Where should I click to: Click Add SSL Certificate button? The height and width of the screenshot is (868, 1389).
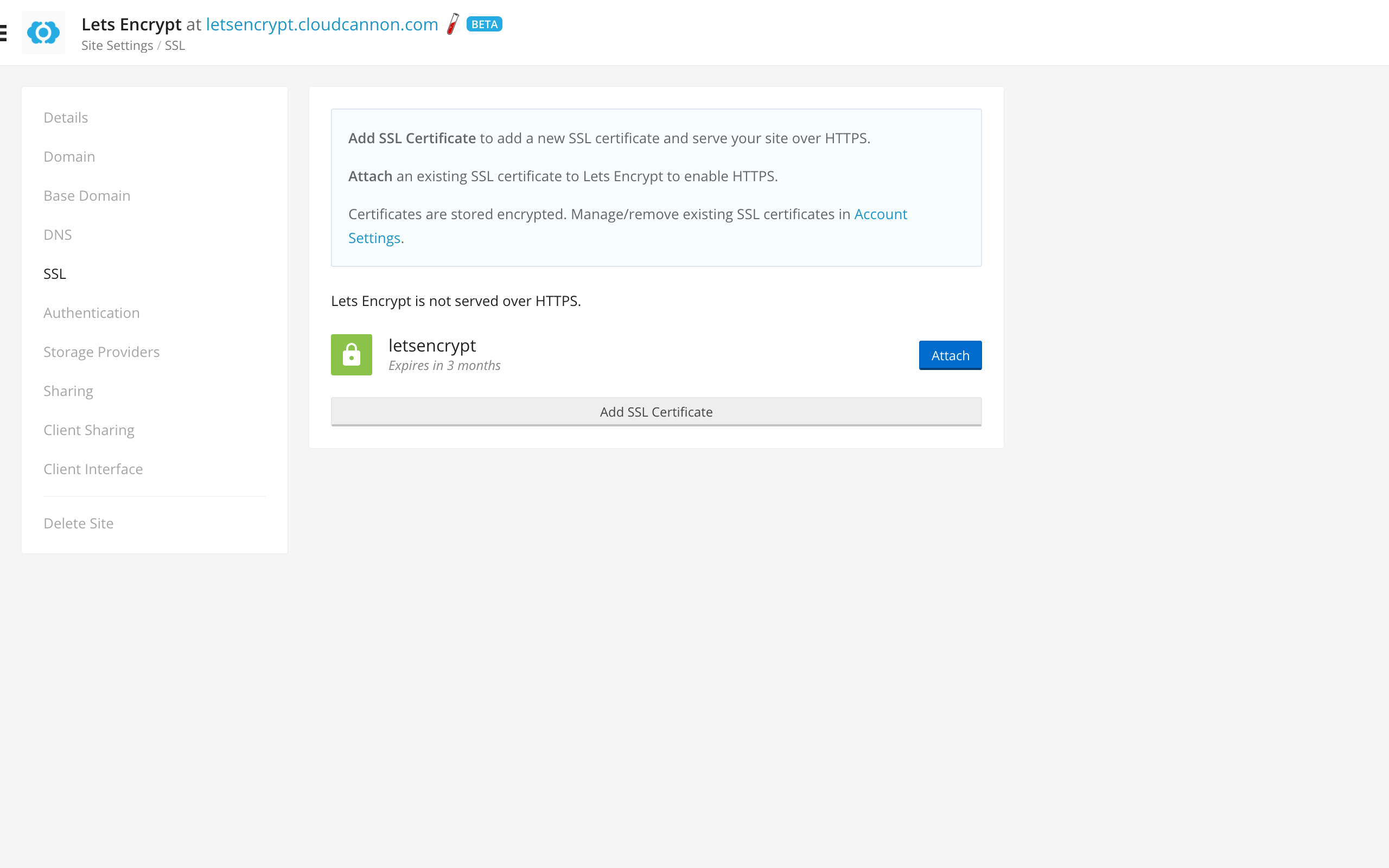pos(656,411)
